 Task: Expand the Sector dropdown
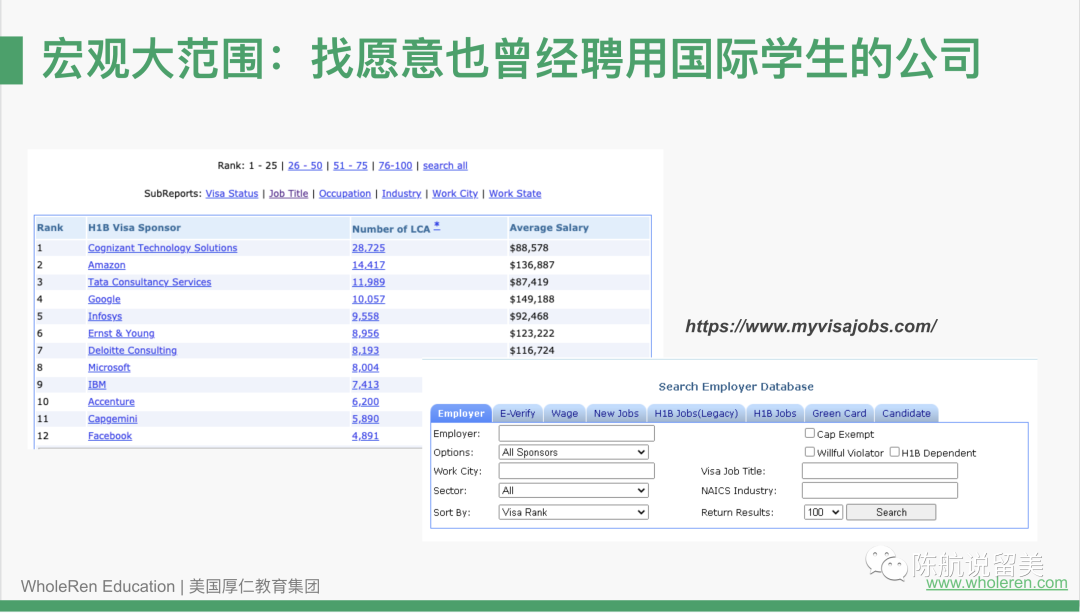pos(573,491)
